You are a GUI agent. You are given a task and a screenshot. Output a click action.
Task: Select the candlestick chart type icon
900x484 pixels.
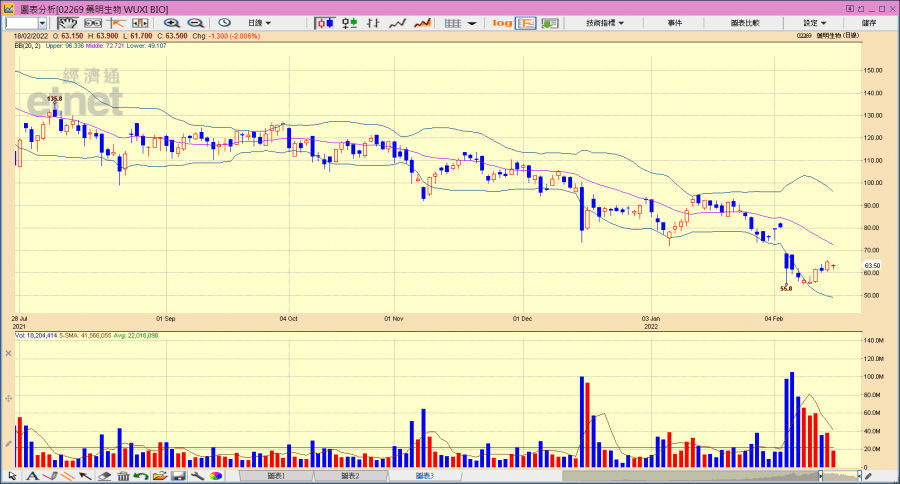[325, 23]
